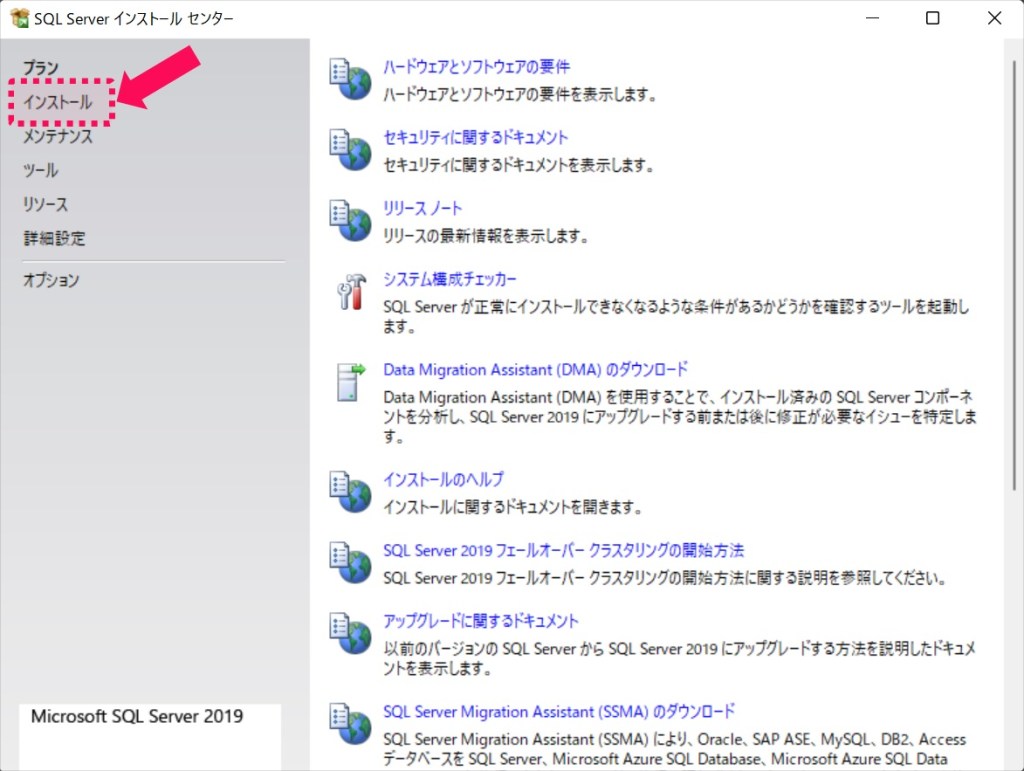Click description text インストールに関するドキュメントを開きます。
Viewport: 1024px width, 771px height.
[x=513, y=507]
